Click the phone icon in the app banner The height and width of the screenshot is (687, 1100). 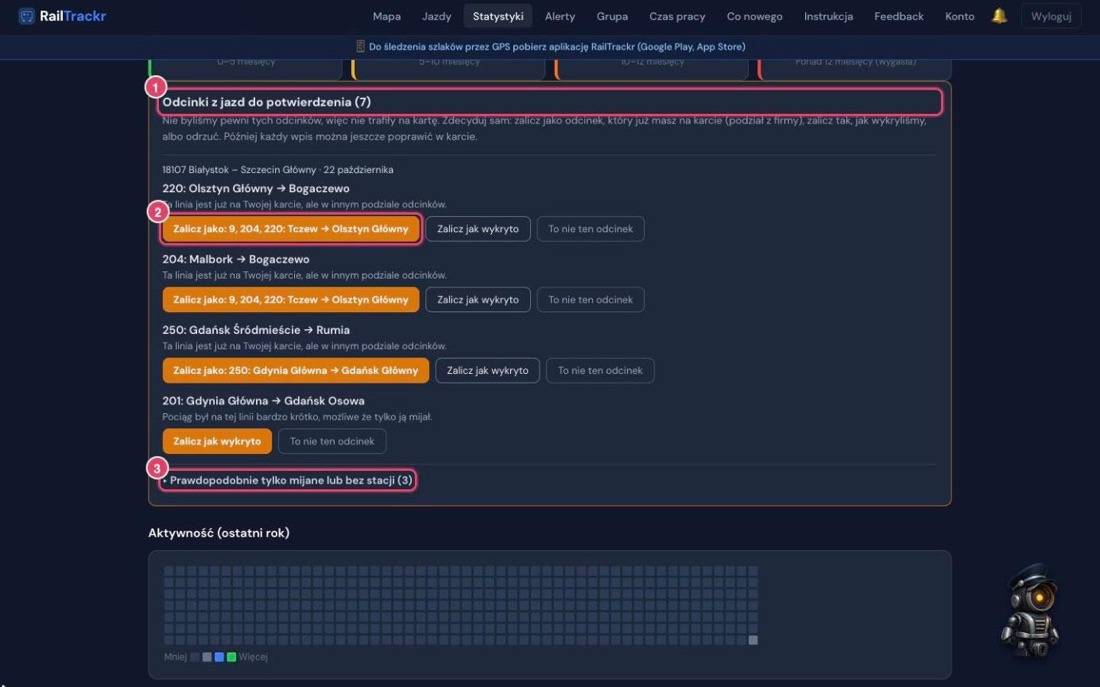coord(360,46)
